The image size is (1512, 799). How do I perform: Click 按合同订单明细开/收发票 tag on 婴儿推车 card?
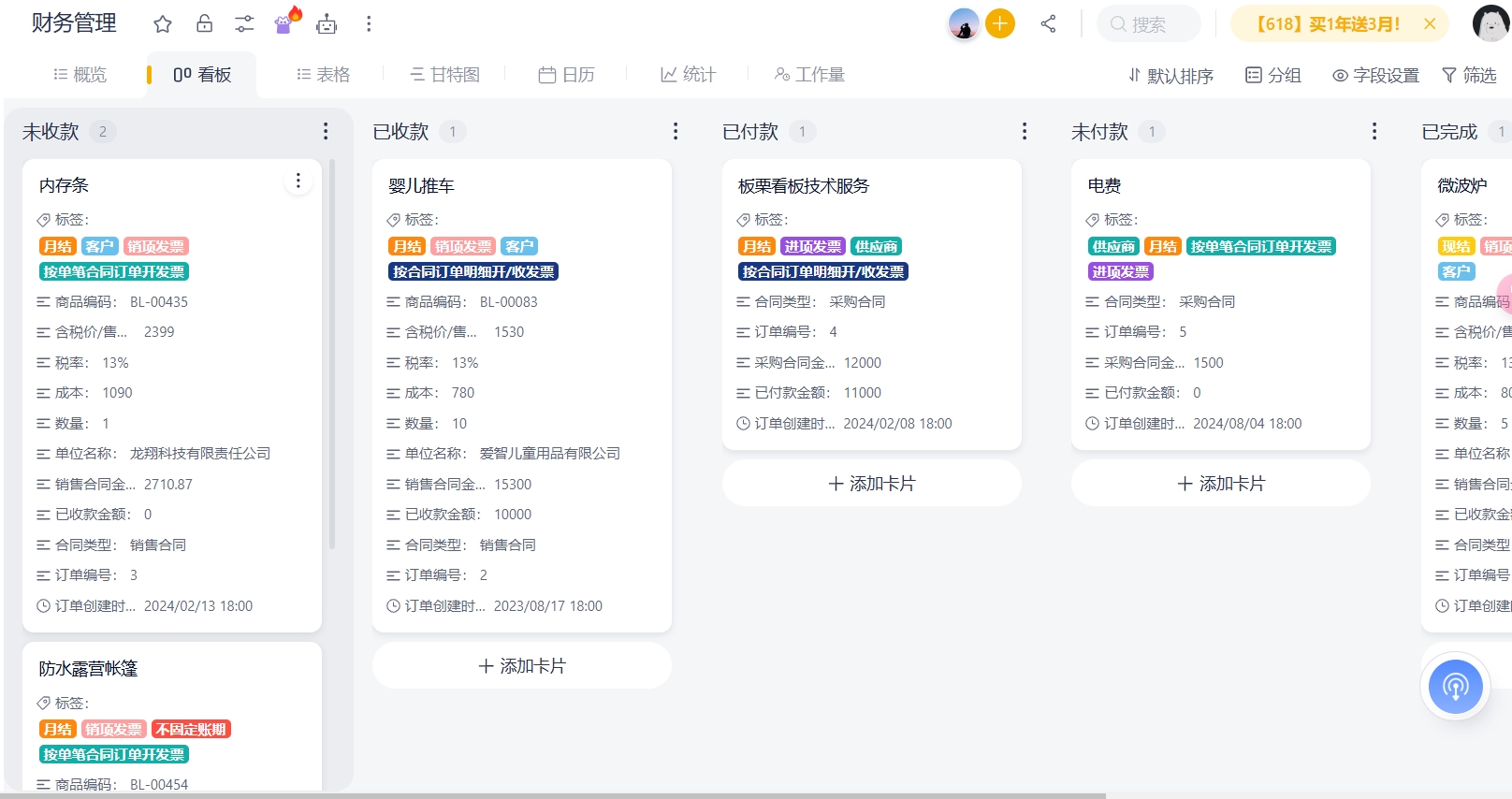click(x=474, y=271)
